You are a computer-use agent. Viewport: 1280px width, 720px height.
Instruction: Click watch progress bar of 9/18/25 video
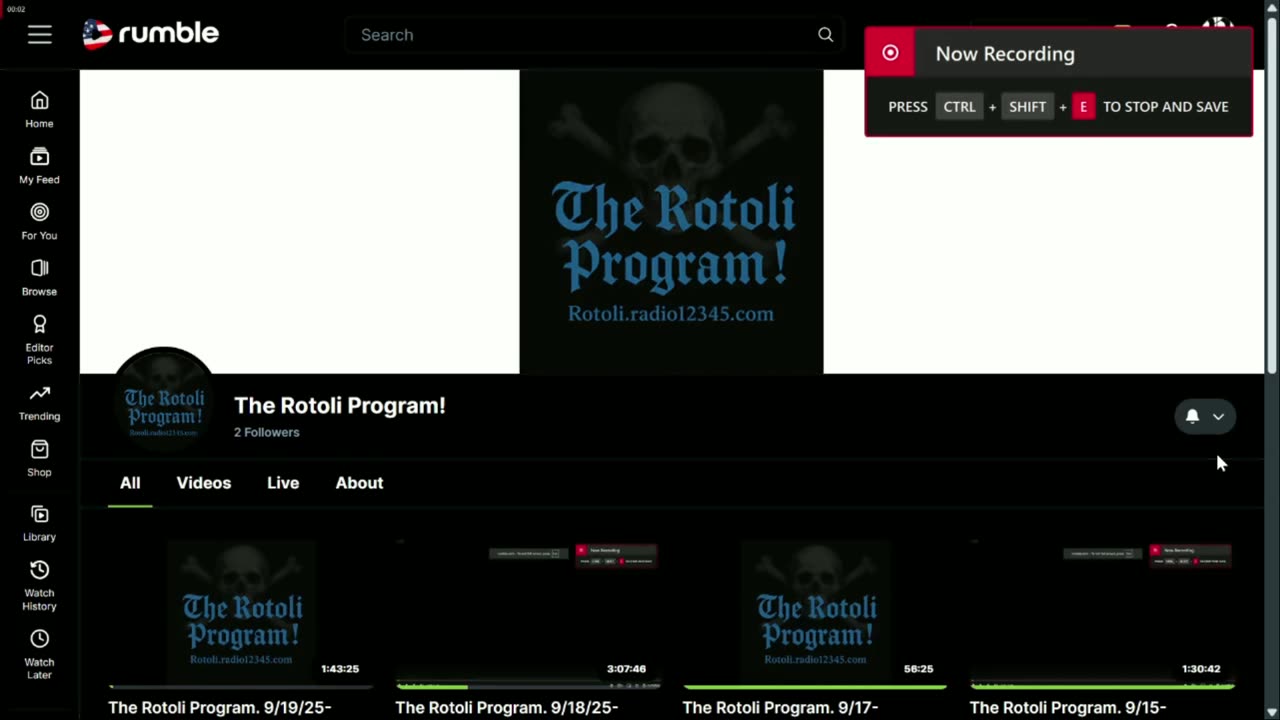(528, 687)
